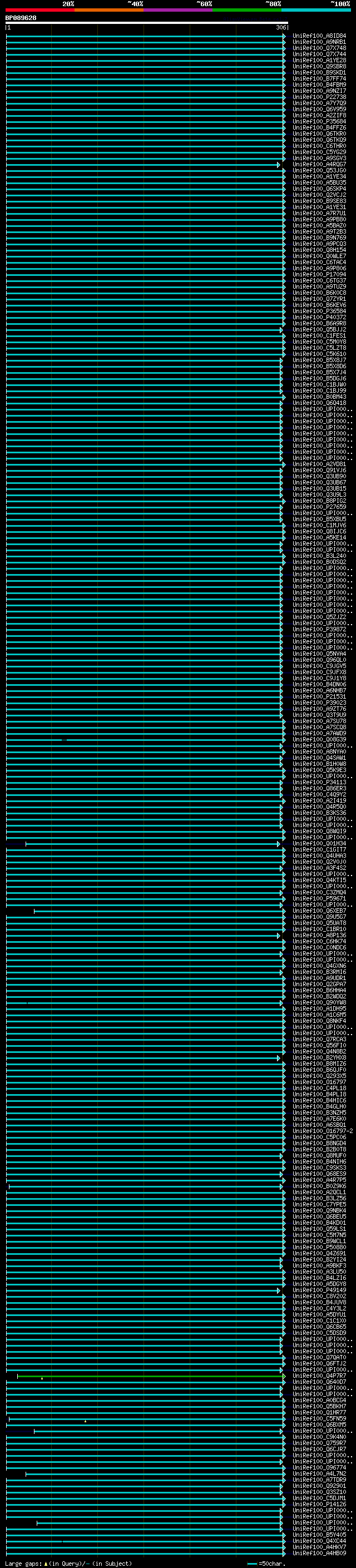This screenshot has width=356, height=1568.
Task: Select hit label UniRef100_Q5BJJ2
Action: (319, 330)
